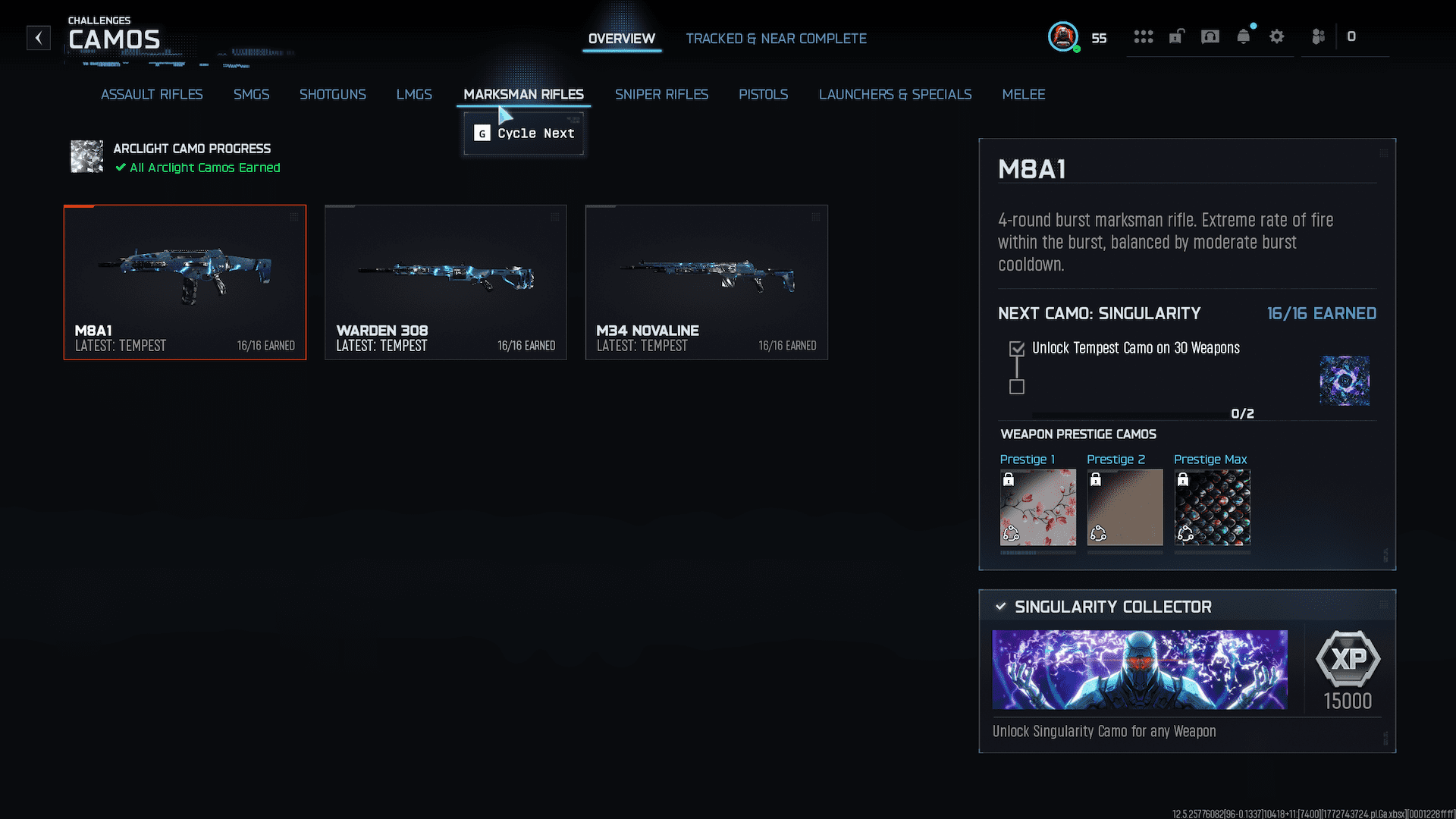Image resolution: width=1456 pixels, height=819 pixels.
Task: Click the Prestige Max camo swatch
Action: pyautogui.click(x=1212, y=507)
